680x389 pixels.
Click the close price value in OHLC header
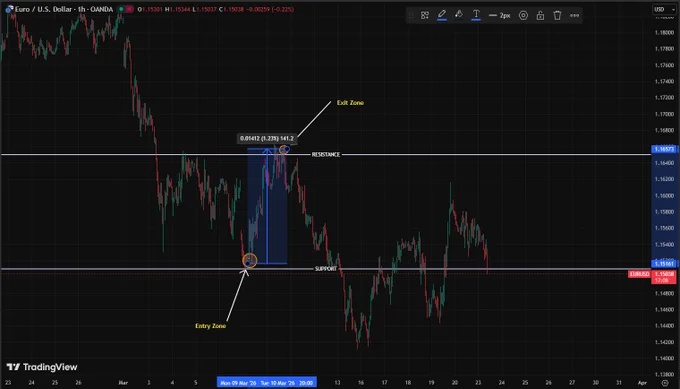click(x=234, y=9)
